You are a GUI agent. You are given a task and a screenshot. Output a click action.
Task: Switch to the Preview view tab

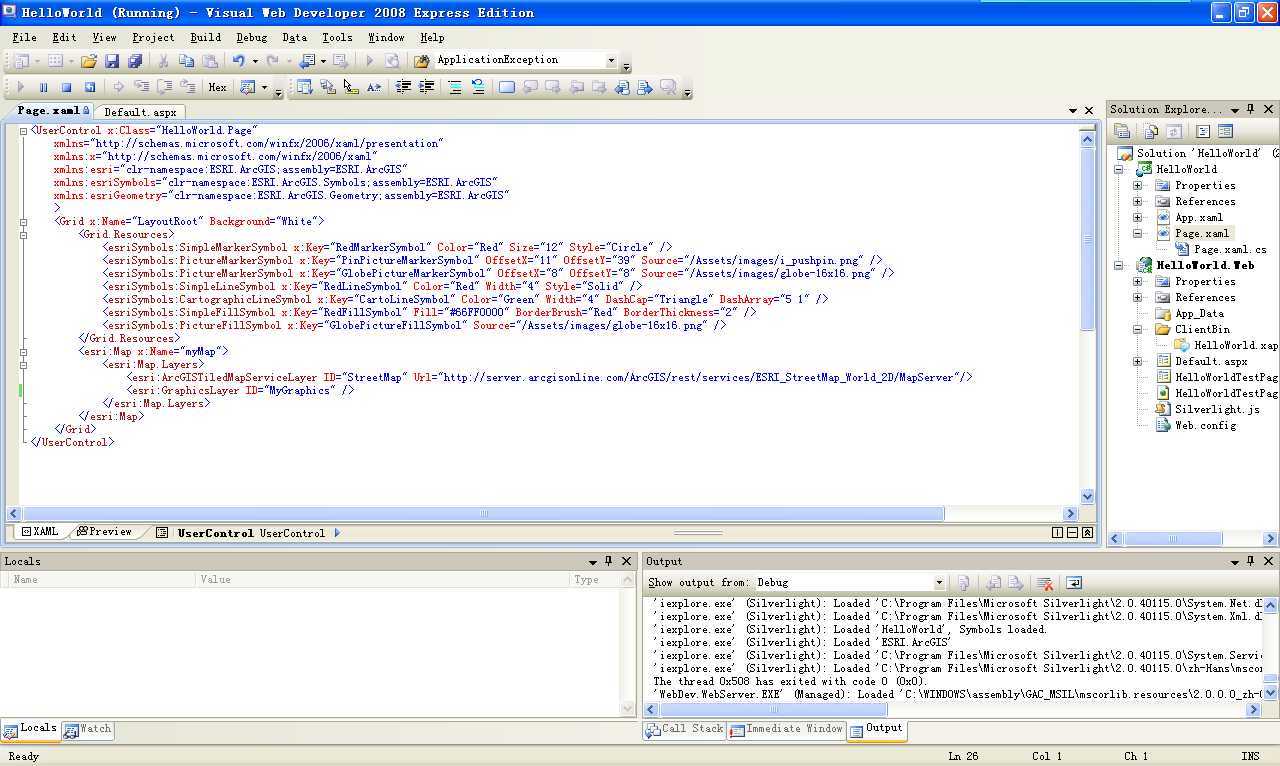(104, 532)
